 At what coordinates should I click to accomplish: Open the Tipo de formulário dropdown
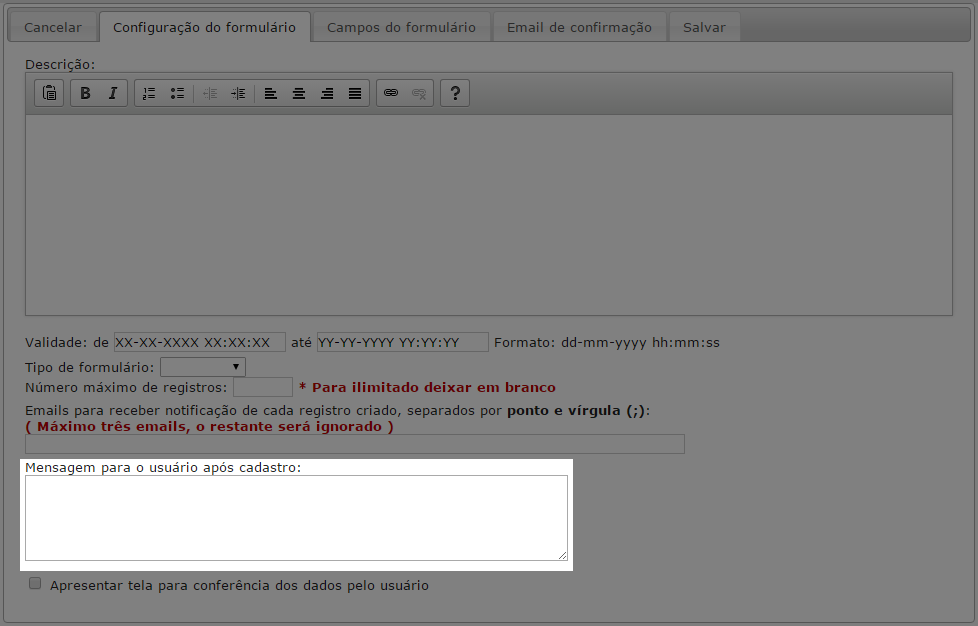tap(203, 367)
